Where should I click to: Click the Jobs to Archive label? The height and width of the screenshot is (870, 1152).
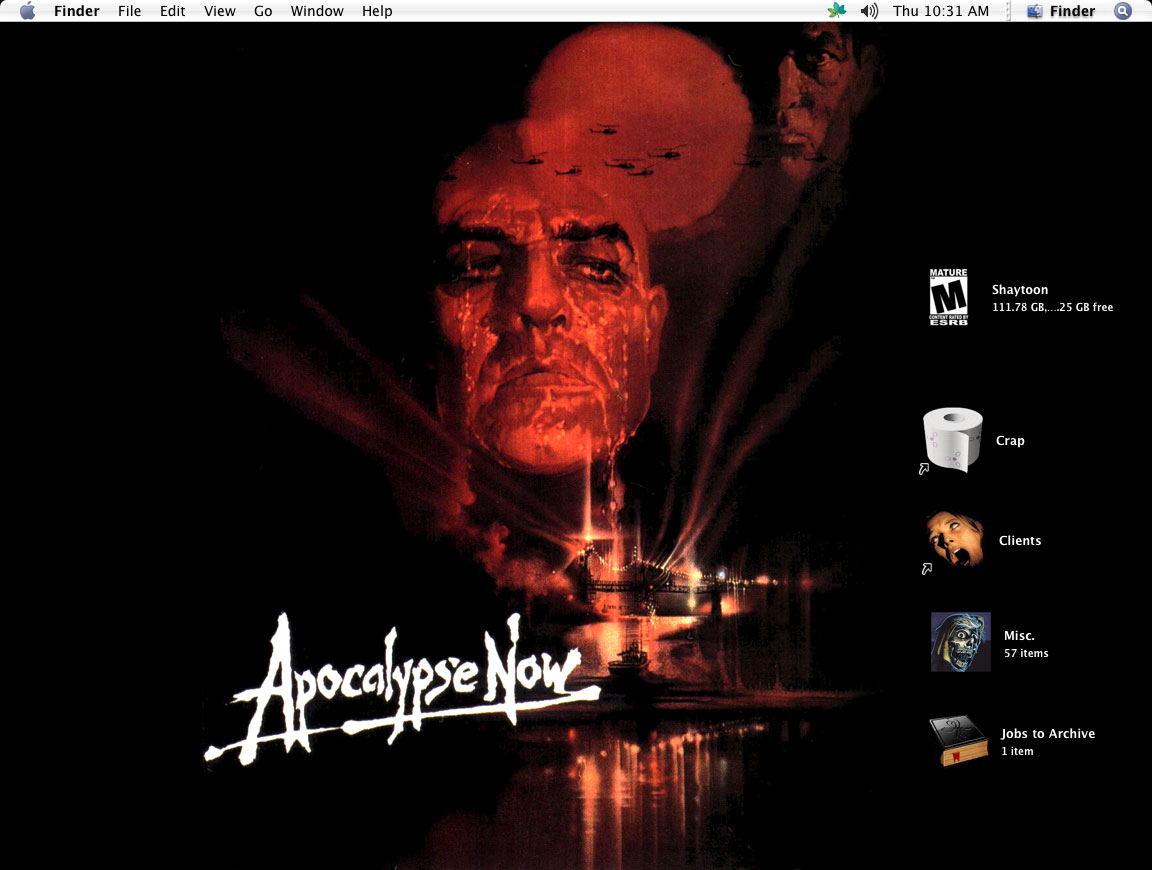(x=1048, y=733)
